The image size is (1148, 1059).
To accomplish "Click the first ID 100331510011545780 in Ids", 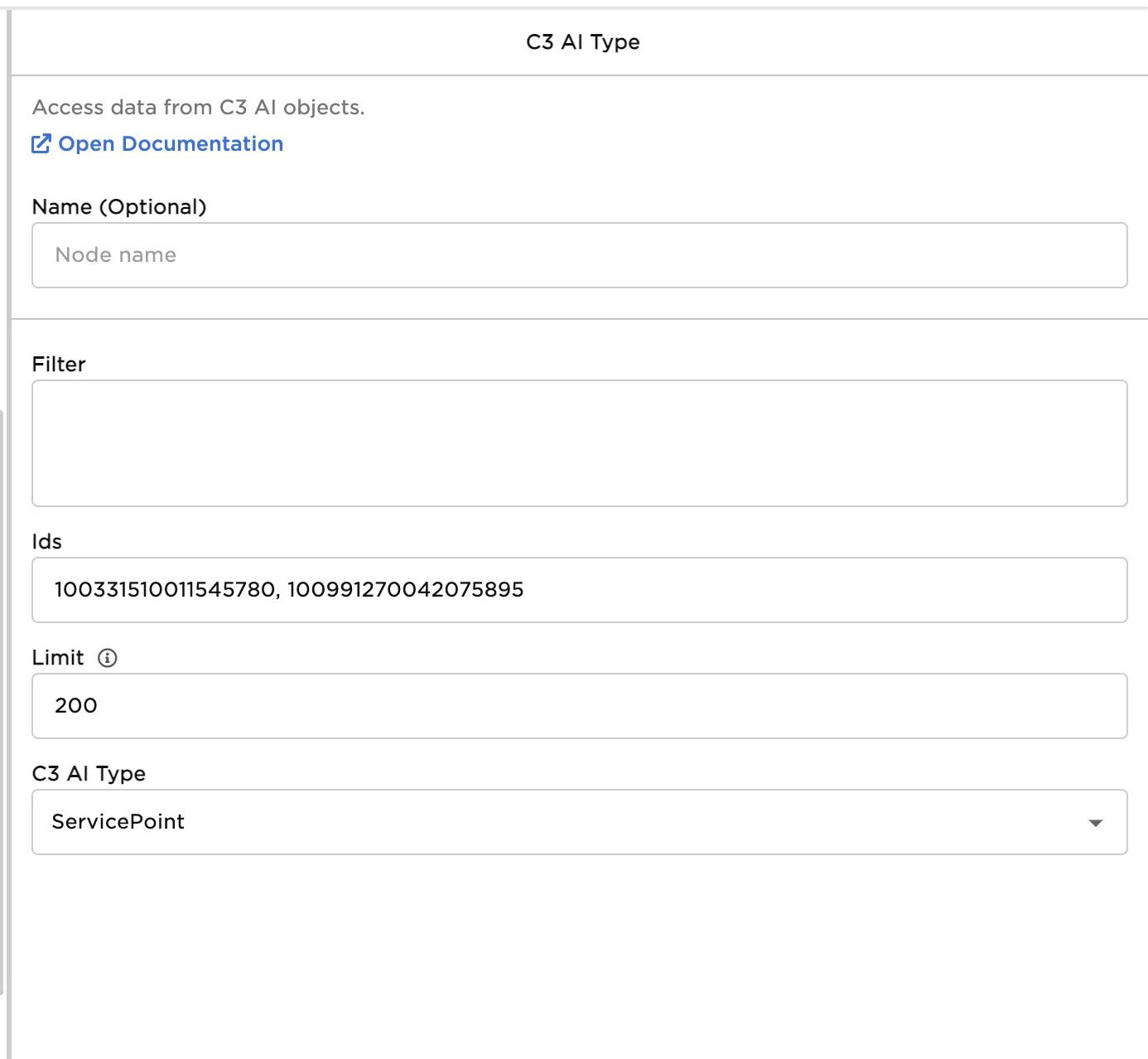I will coord(165,590).
